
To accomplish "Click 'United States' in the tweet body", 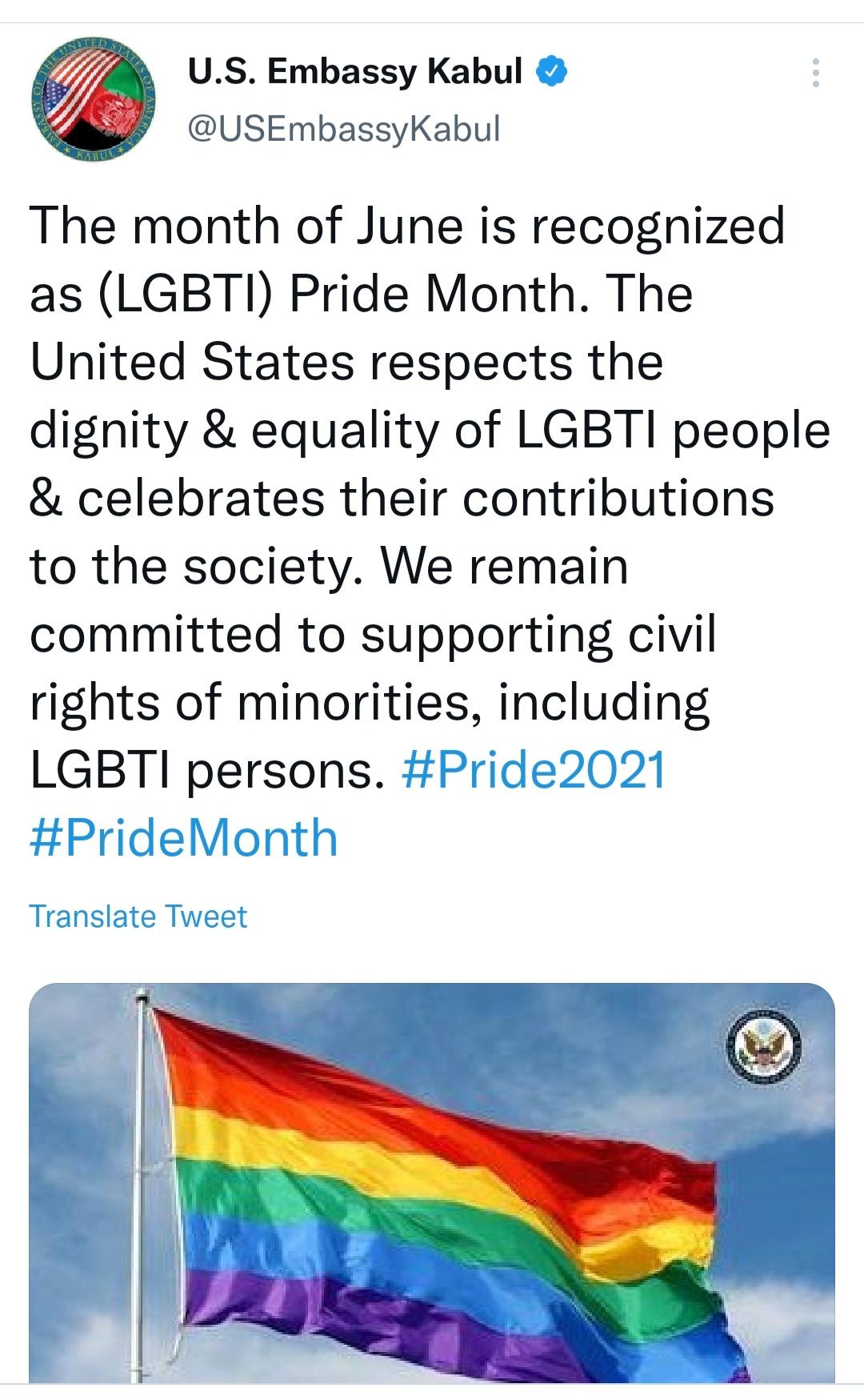I will click(192, 362).
